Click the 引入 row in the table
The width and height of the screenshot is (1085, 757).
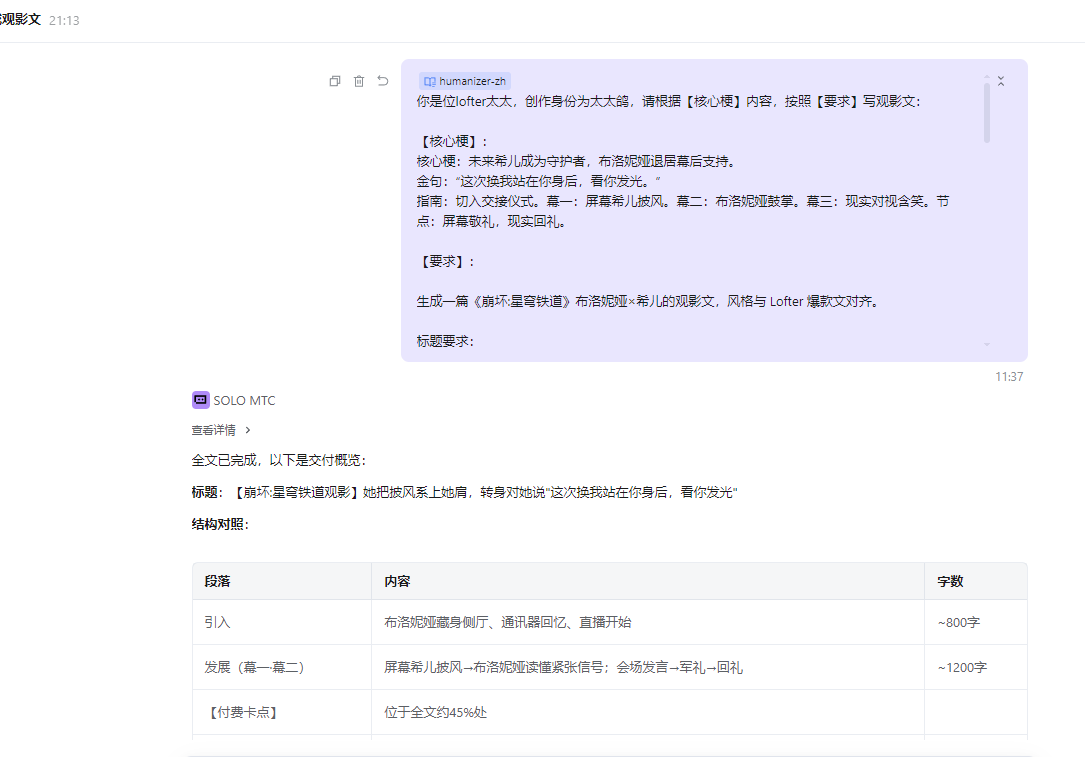[x=217, y=622]
